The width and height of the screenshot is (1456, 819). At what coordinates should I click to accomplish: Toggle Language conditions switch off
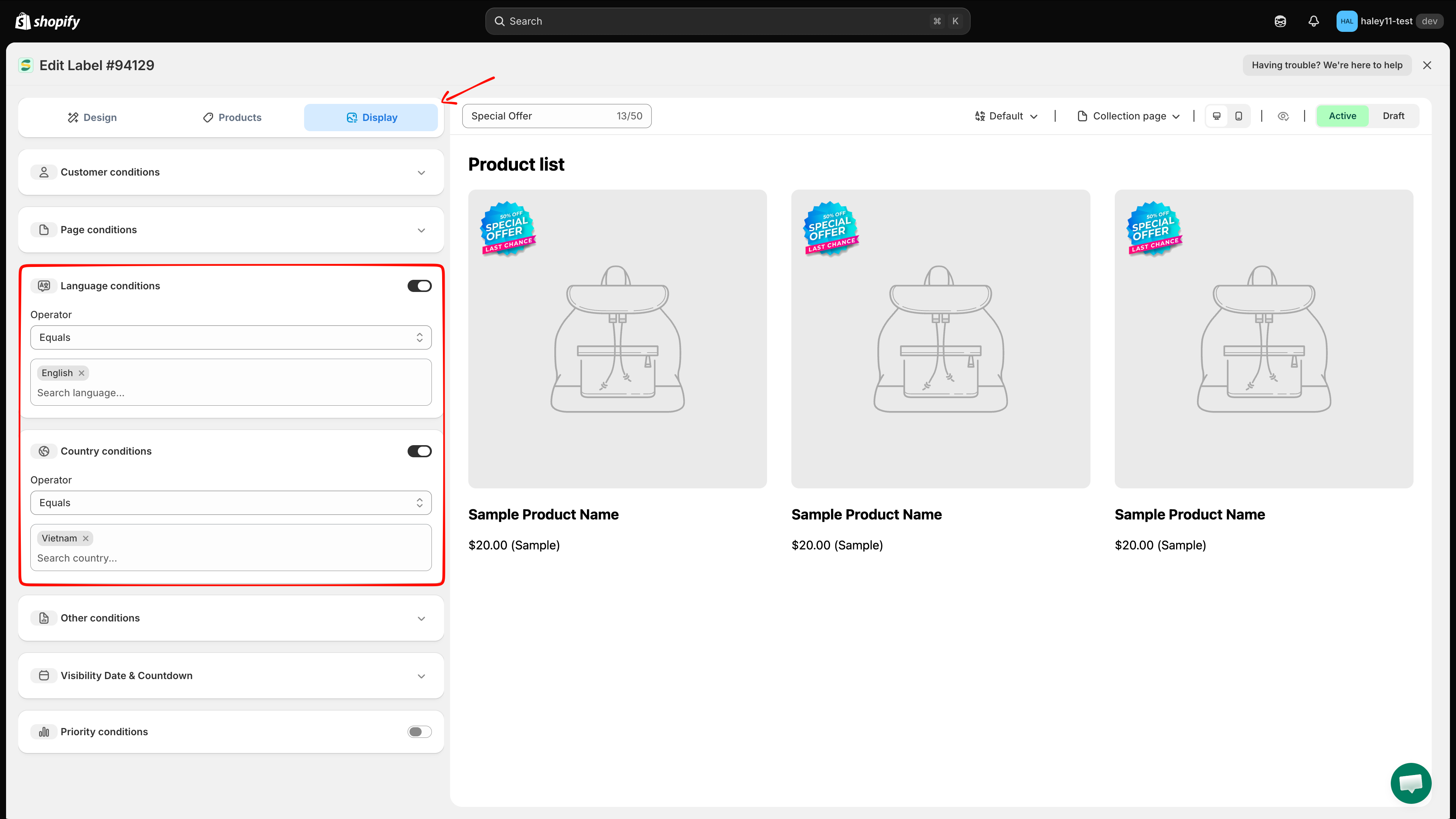click(x=419, y=286)
